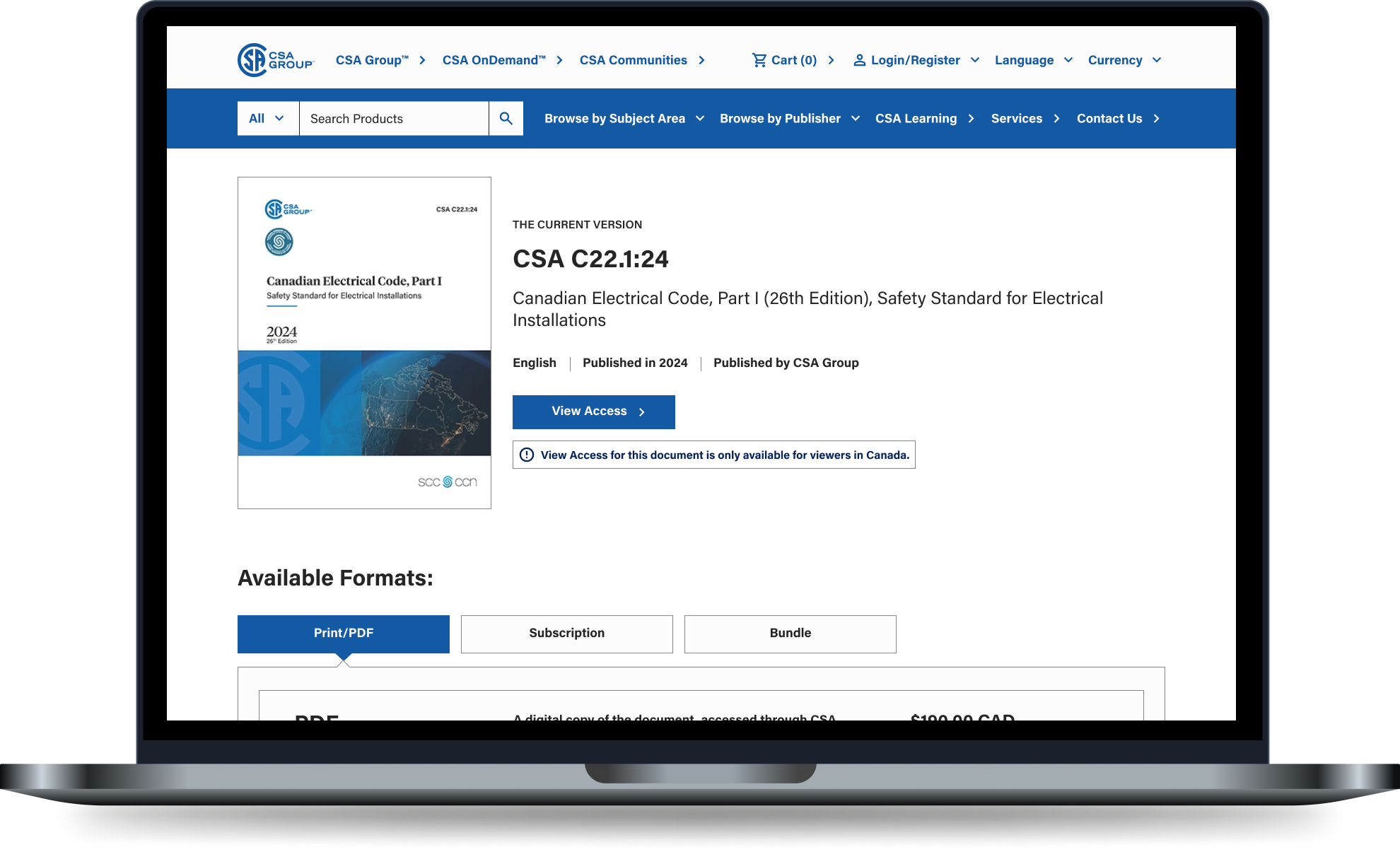Click the Login/Register person icon
The width and height of the screenshot is (1400, 852).
[x=860, y=60]
